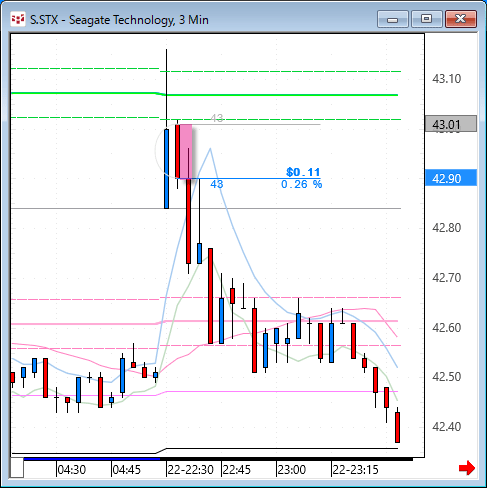487x488 pixels.
Task: Click the 22-22:30 time axis label
Action: coord(190,470)
